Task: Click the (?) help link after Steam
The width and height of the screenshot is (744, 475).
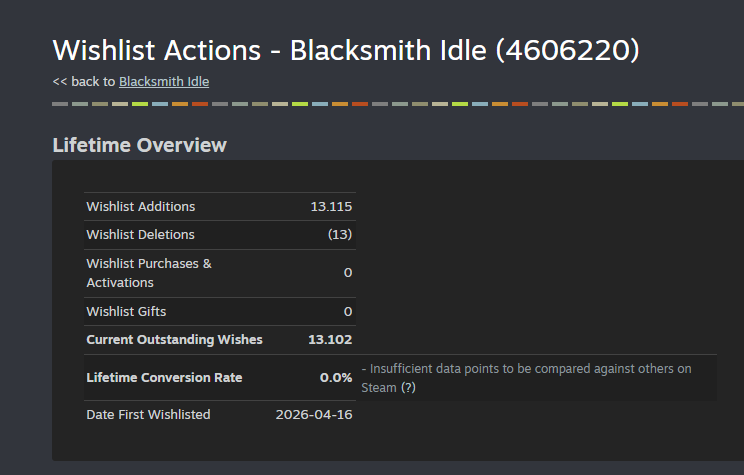Action: 408,388
